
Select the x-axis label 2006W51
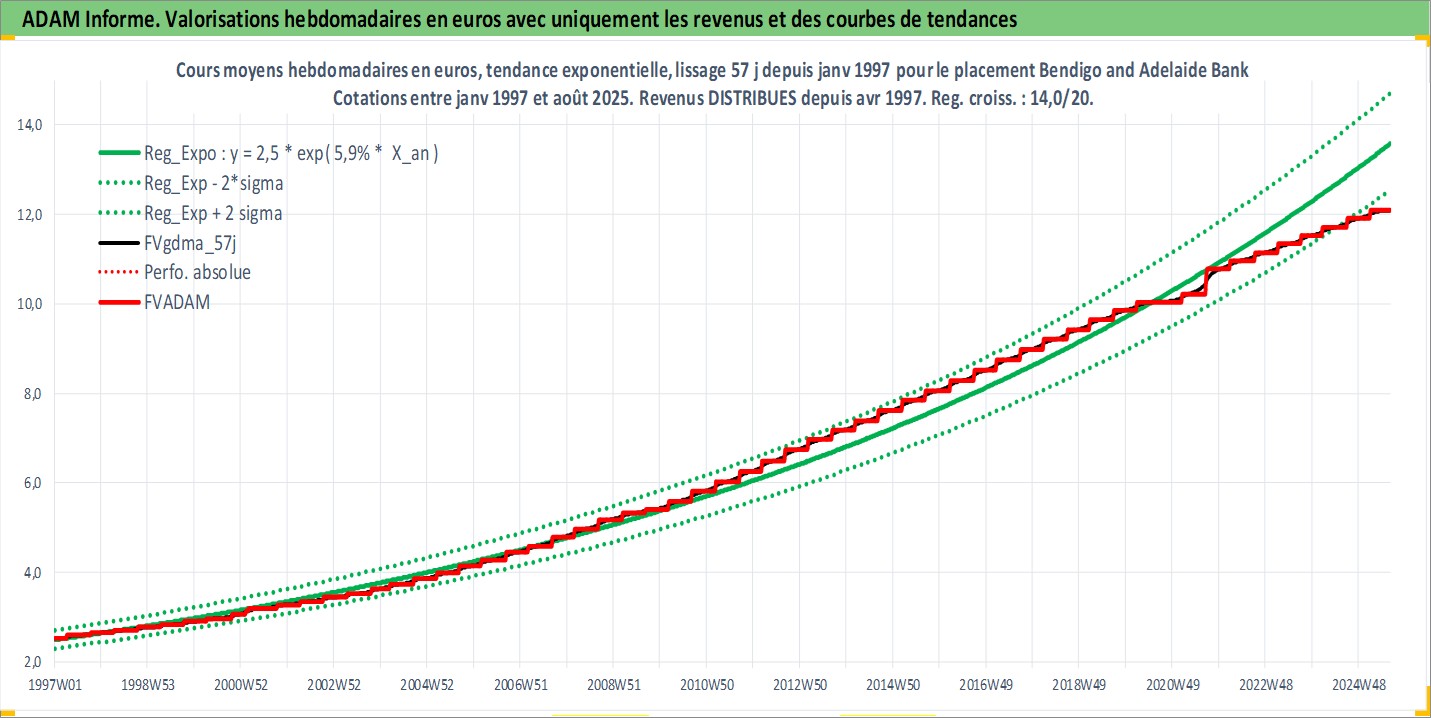[x=520, y=685]
